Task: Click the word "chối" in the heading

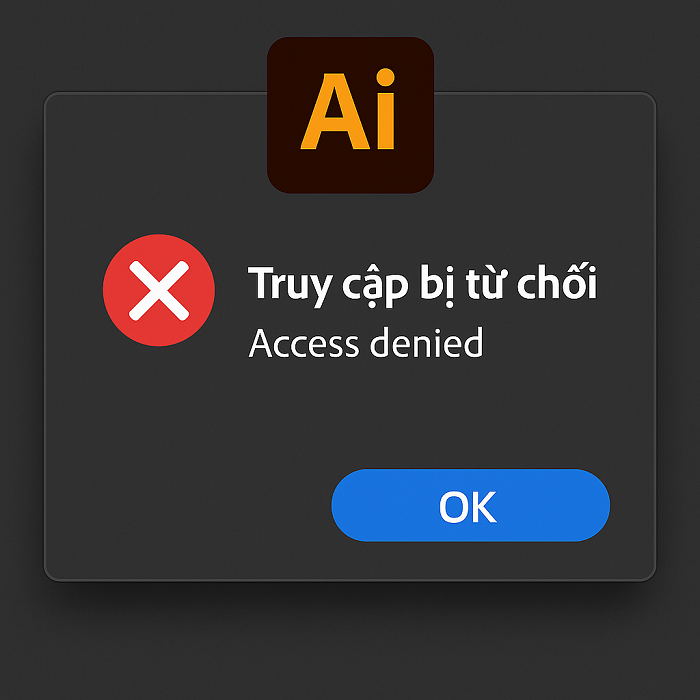Action: [557, 282]
